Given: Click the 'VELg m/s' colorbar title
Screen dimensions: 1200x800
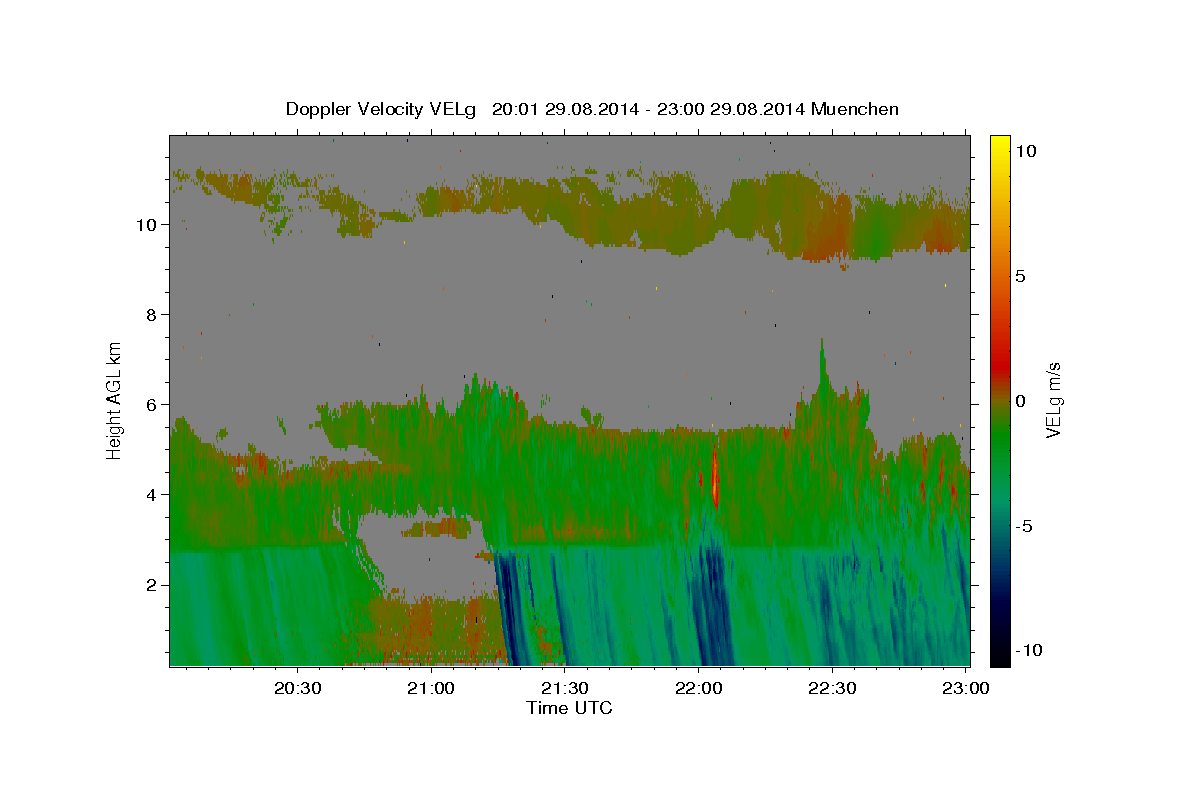Looking at the screenshot, I should pyautogui.click(x=1054, y=399).
